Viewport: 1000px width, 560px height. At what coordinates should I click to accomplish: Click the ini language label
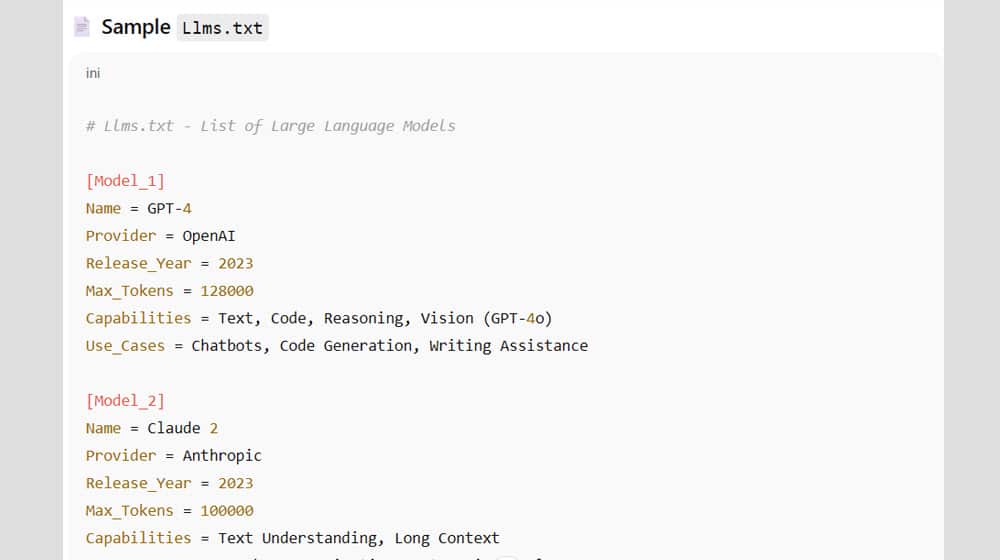pos(93,73)
